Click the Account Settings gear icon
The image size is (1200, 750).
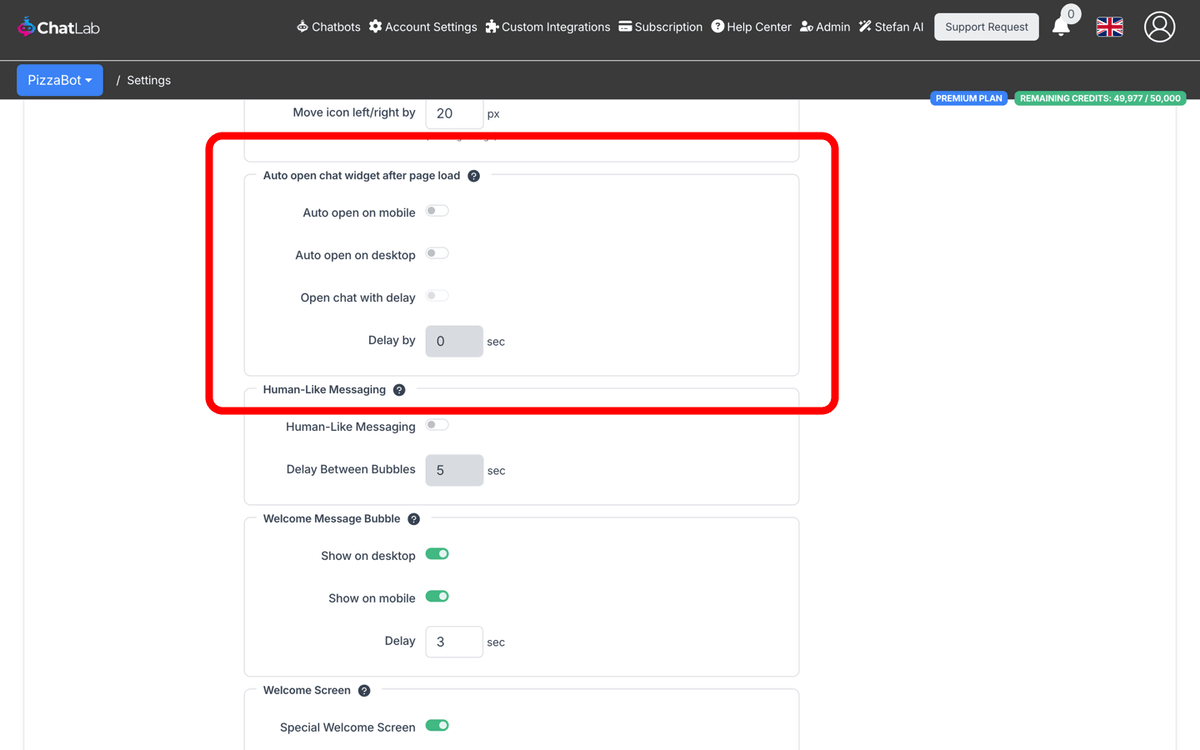click(375, 27)
